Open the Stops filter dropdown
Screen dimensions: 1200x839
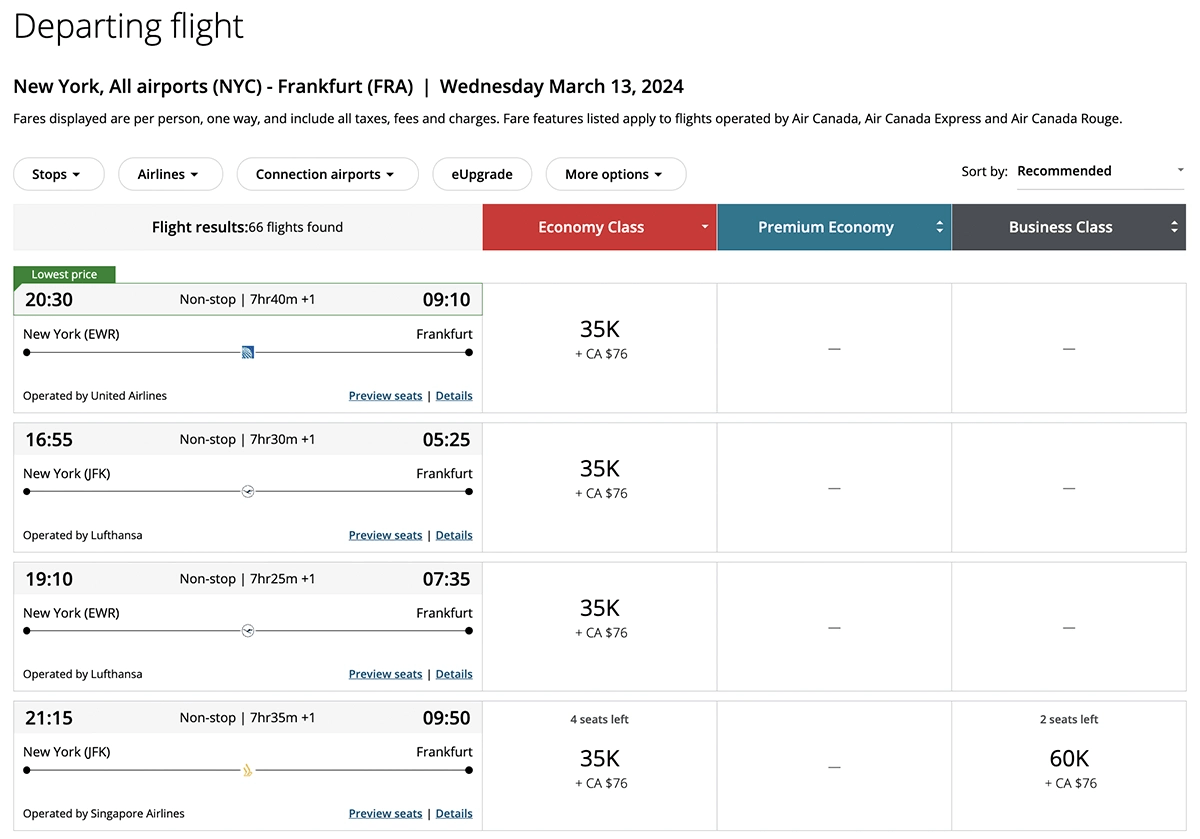tap(58, 174)
